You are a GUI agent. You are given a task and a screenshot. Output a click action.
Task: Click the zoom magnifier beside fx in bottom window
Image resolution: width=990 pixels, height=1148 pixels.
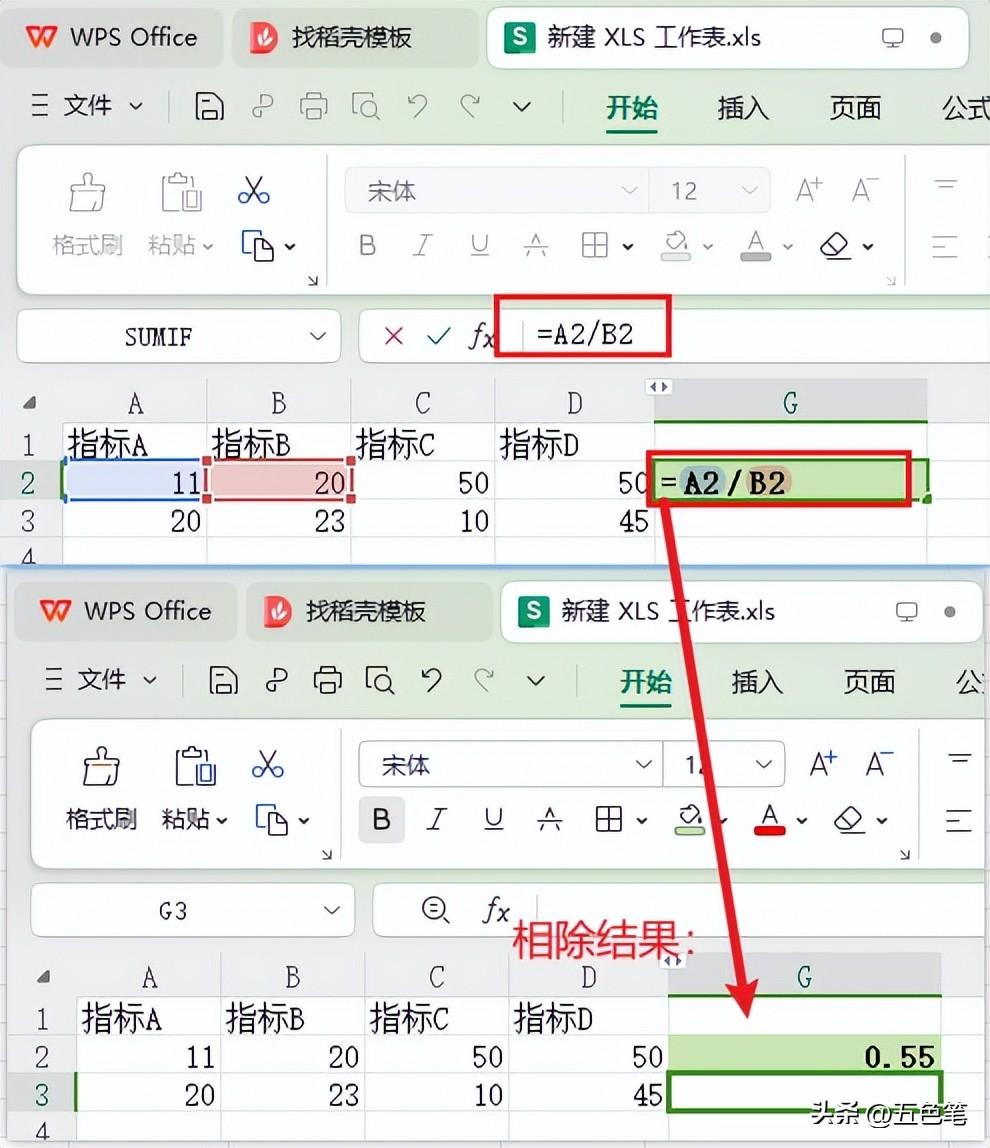436,910
